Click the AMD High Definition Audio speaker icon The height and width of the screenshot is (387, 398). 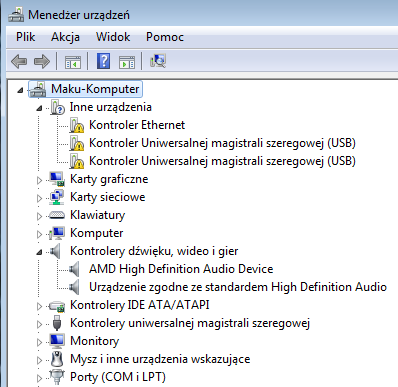(x=75, y=269)
